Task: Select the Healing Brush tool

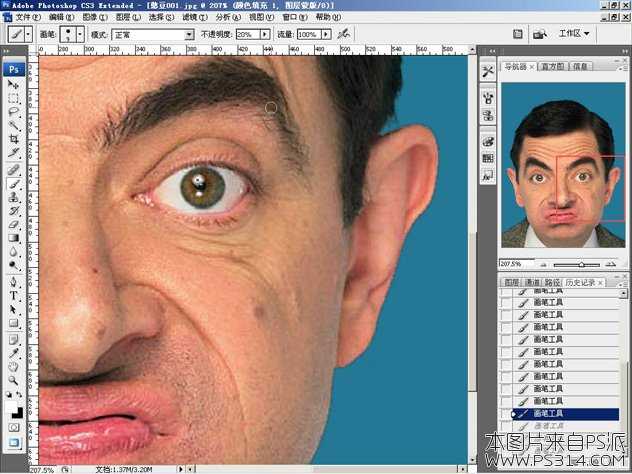Action: point(14,170)
